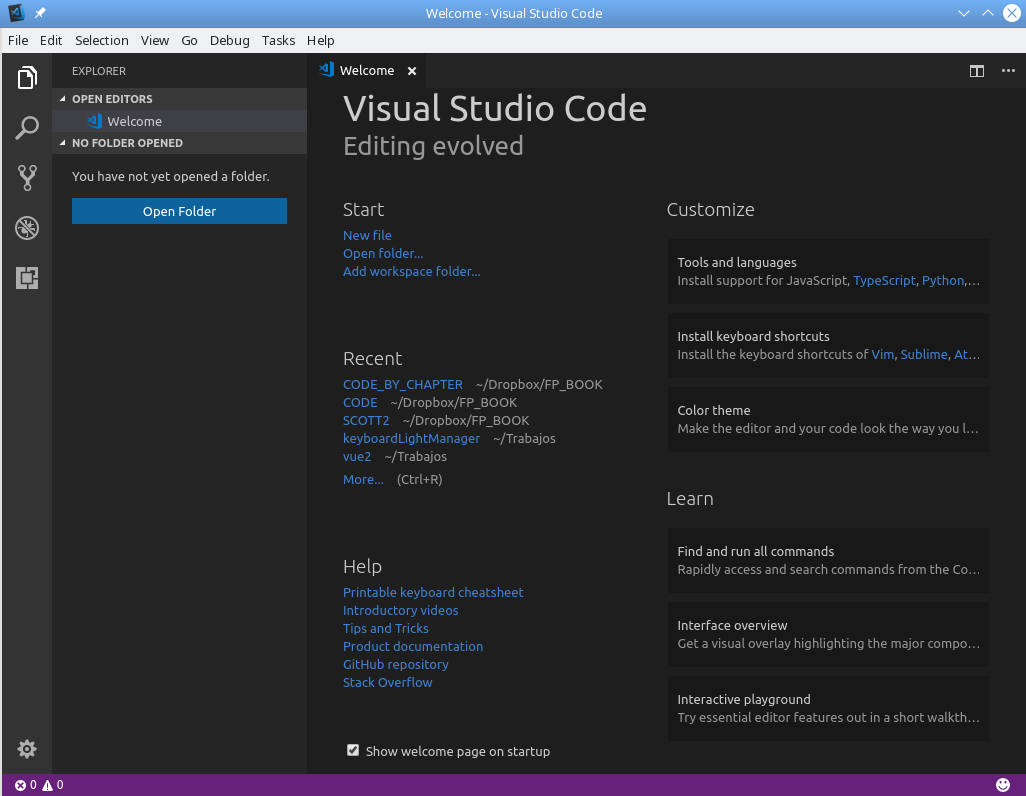The image size is (1026, 796).
Task: Click the blue Open Folder button
Action: 179,211
